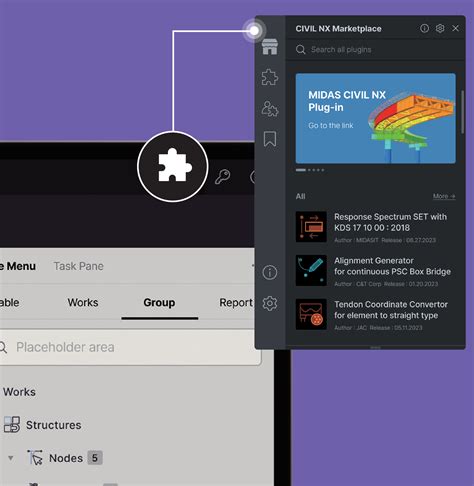Switch to Task Pane tab

(79, 266)
